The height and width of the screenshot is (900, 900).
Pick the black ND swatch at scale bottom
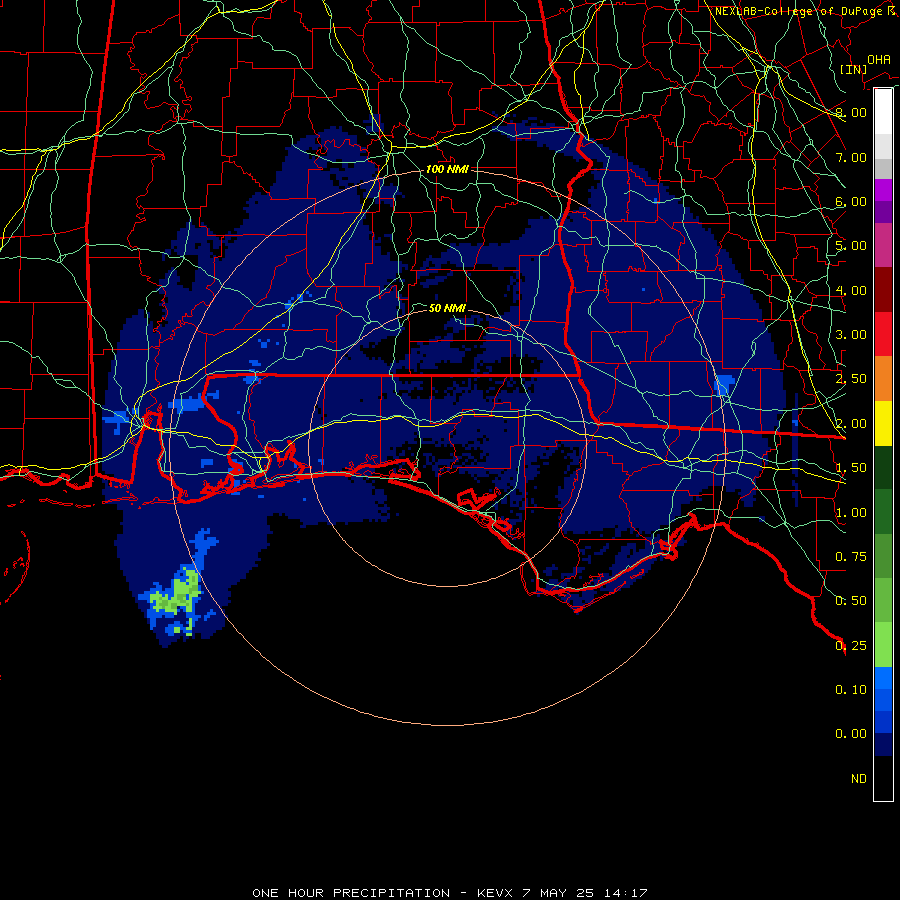883,778
